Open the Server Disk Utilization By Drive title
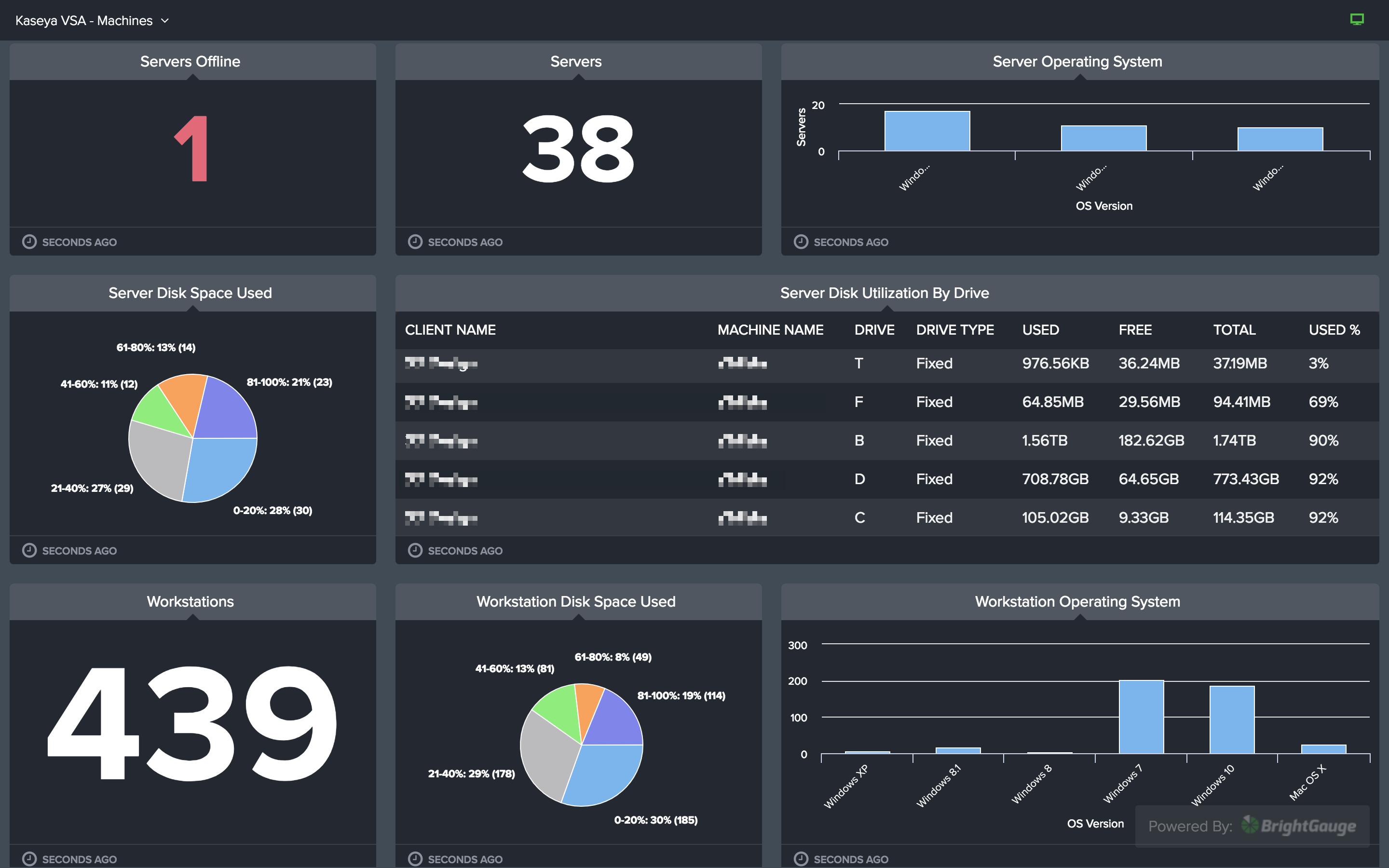The image size is (1389, 868). pos(885,293)
